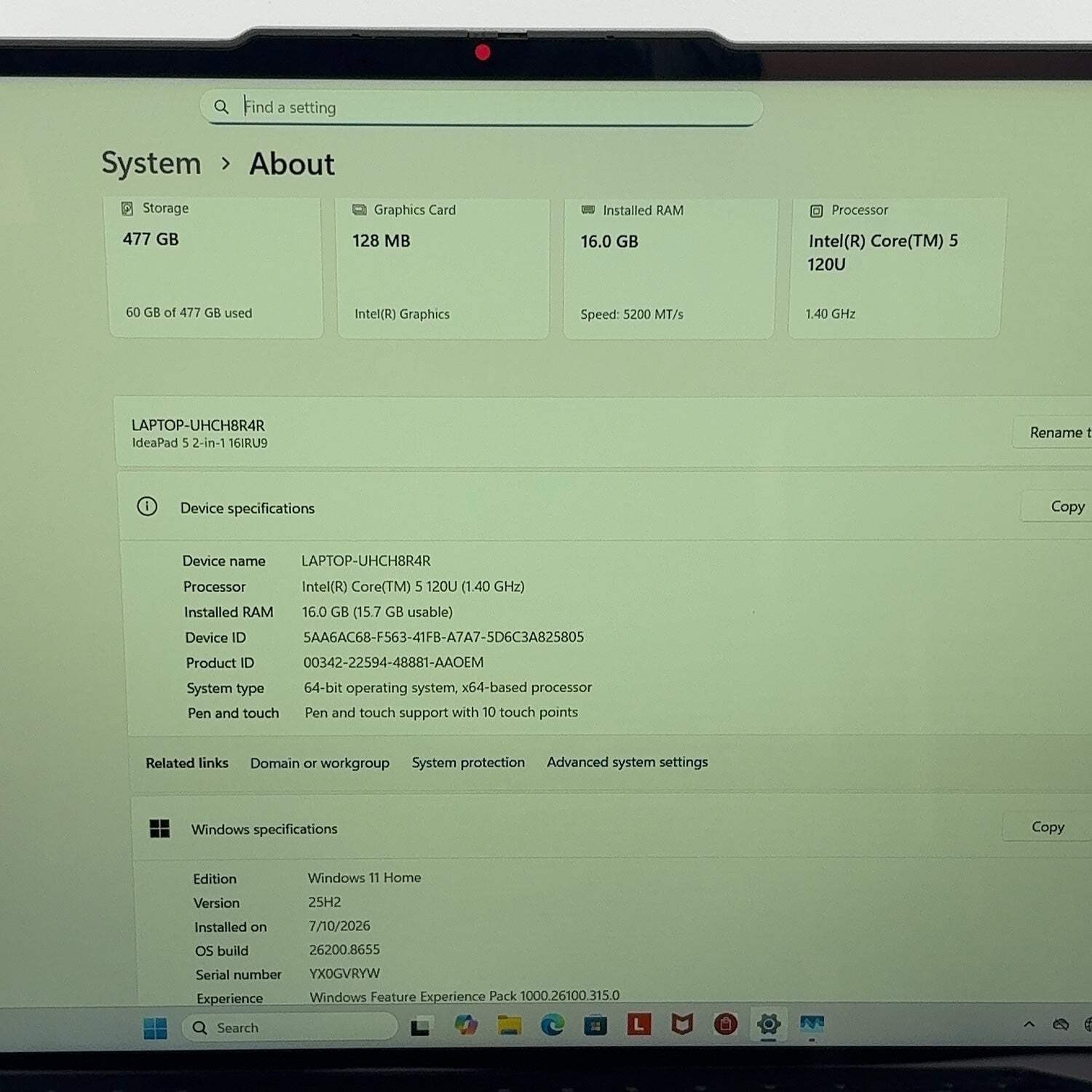Open Advanced system settings link

click(627, 761)
